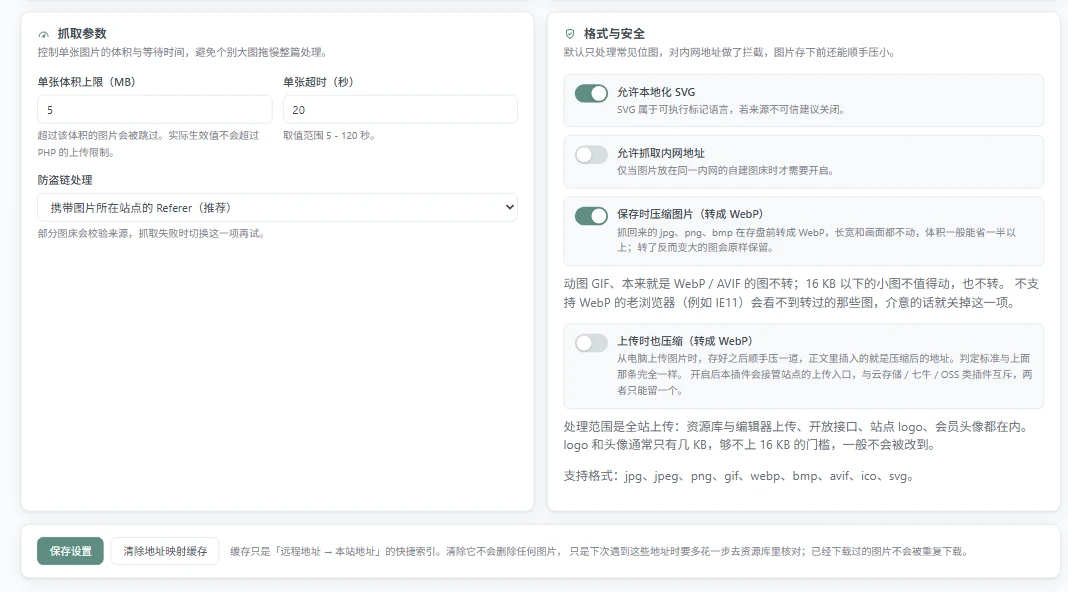
Task: Click the cache explanation starting 缓存只是
Action: 599,552
